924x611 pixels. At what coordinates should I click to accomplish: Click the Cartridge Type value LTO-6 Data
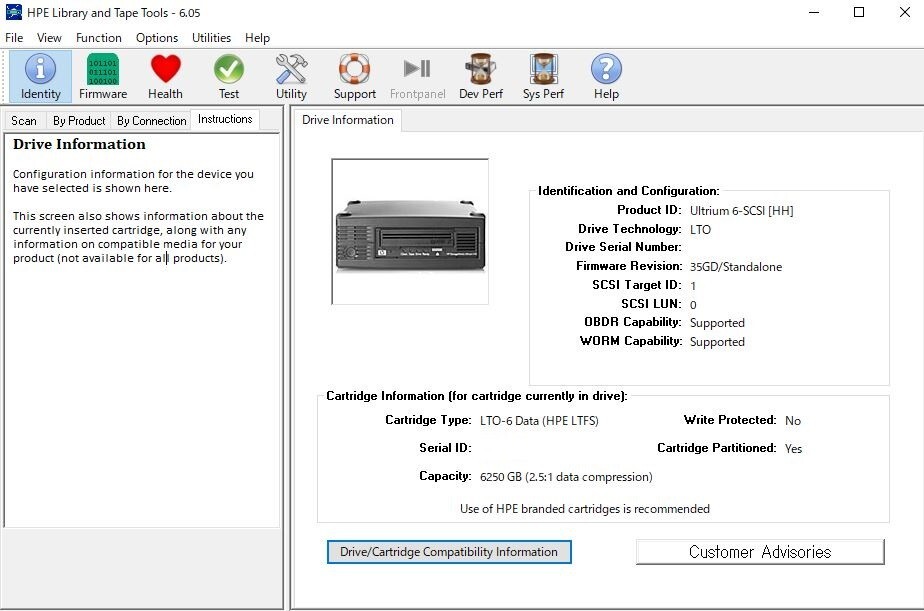coord(539,421)
